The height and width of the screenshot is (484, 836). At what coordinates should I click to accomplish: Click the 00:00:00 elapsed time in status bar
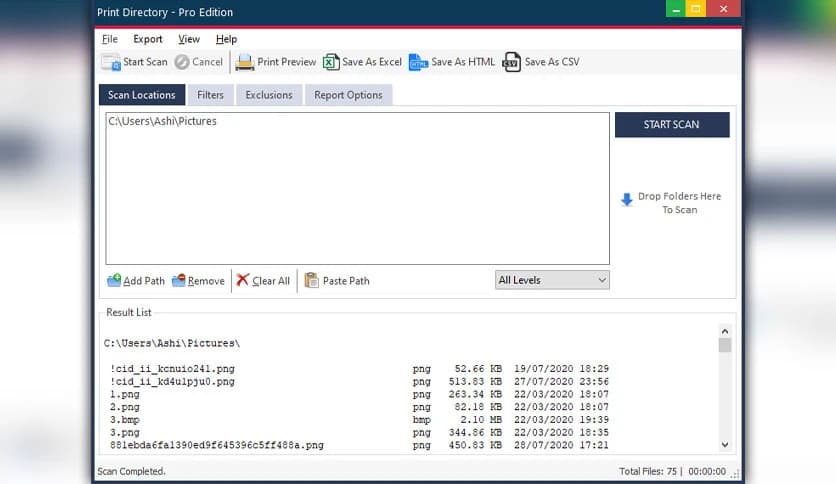pos(707,471)
